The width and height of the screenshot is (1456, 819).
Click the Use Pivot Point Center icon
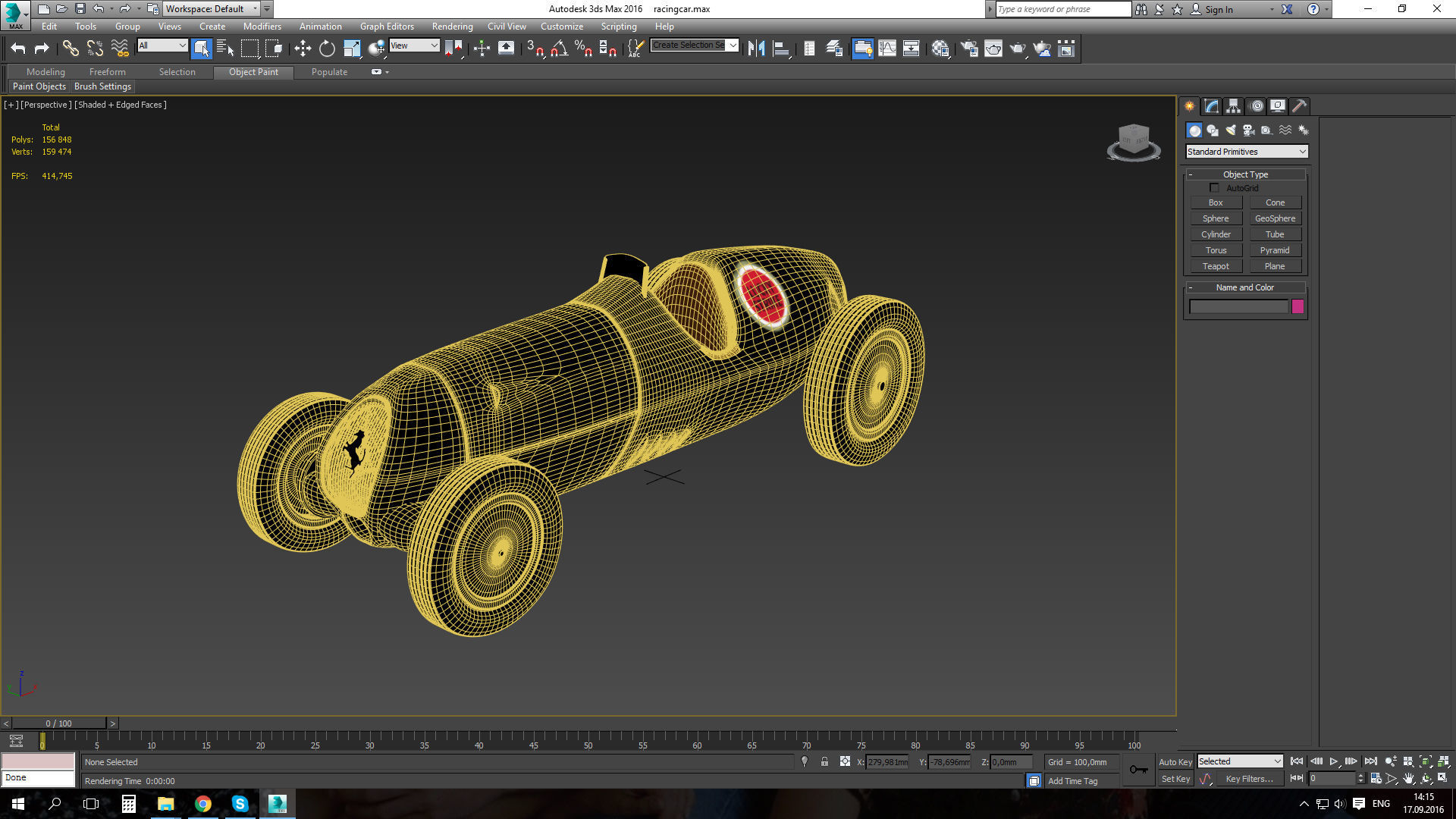coord(453,49)
